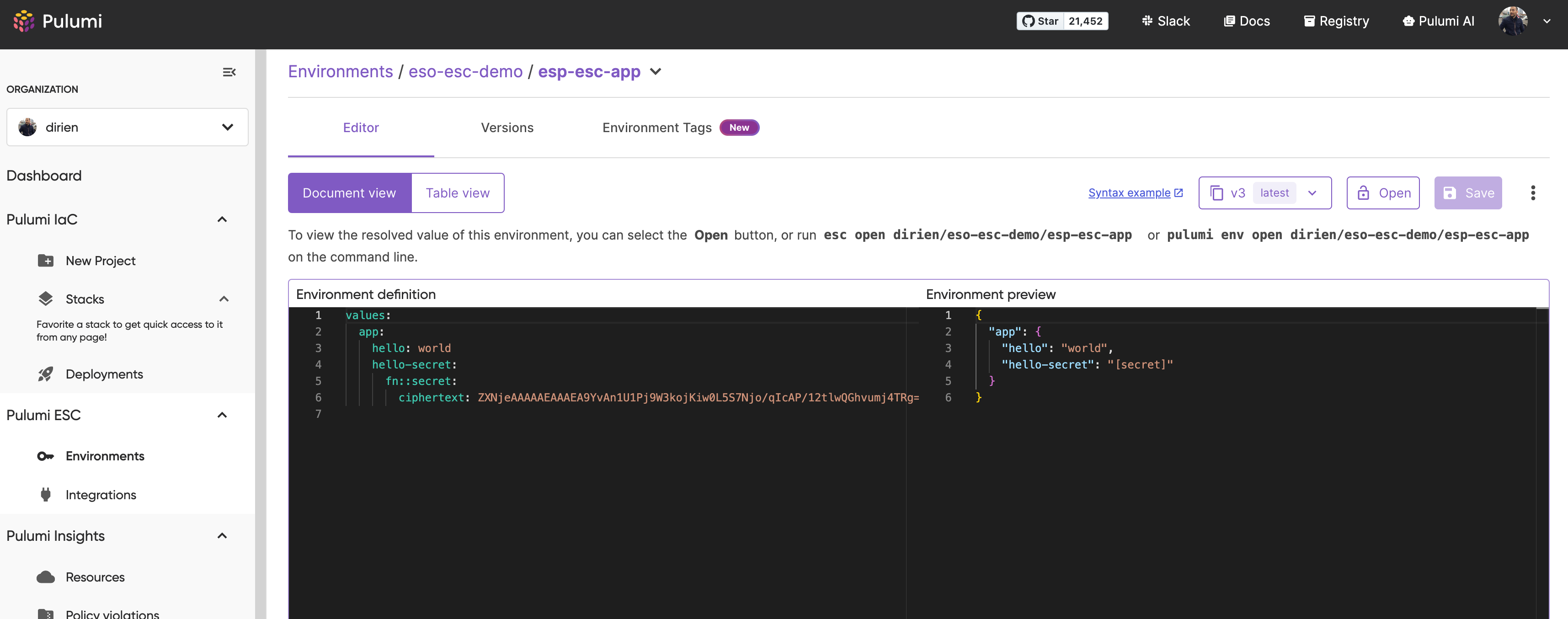1568x619 pixels.
Task: Open Deployments in the sidebar
Action: 104,374
